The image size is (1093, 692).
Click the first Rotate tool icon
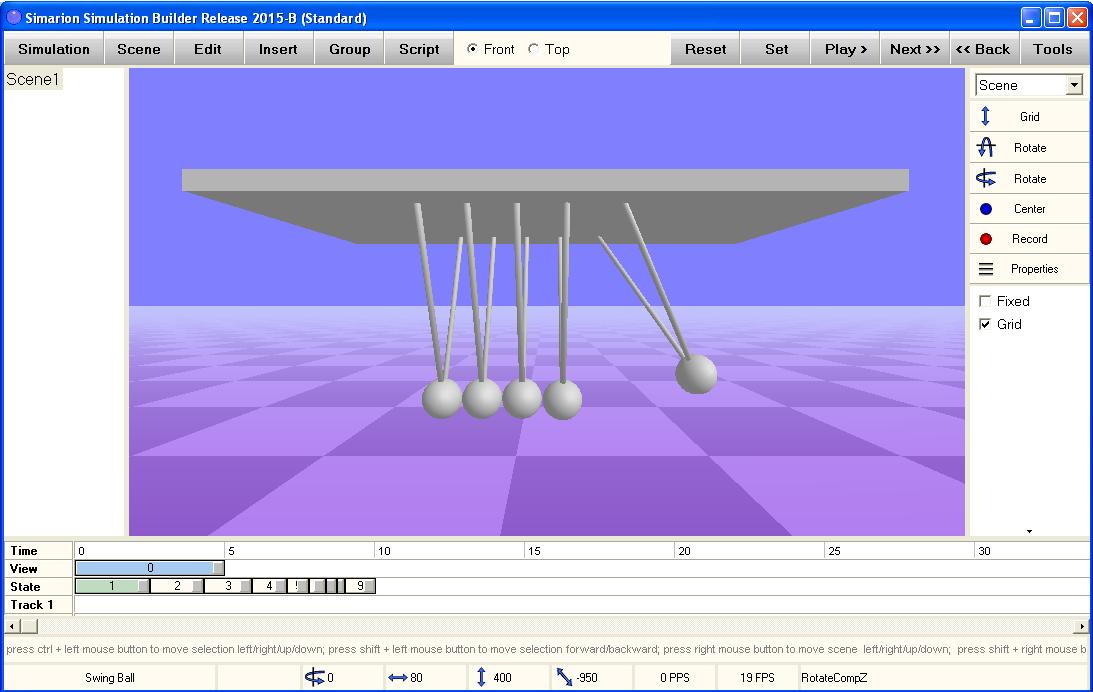(1028, 147)
